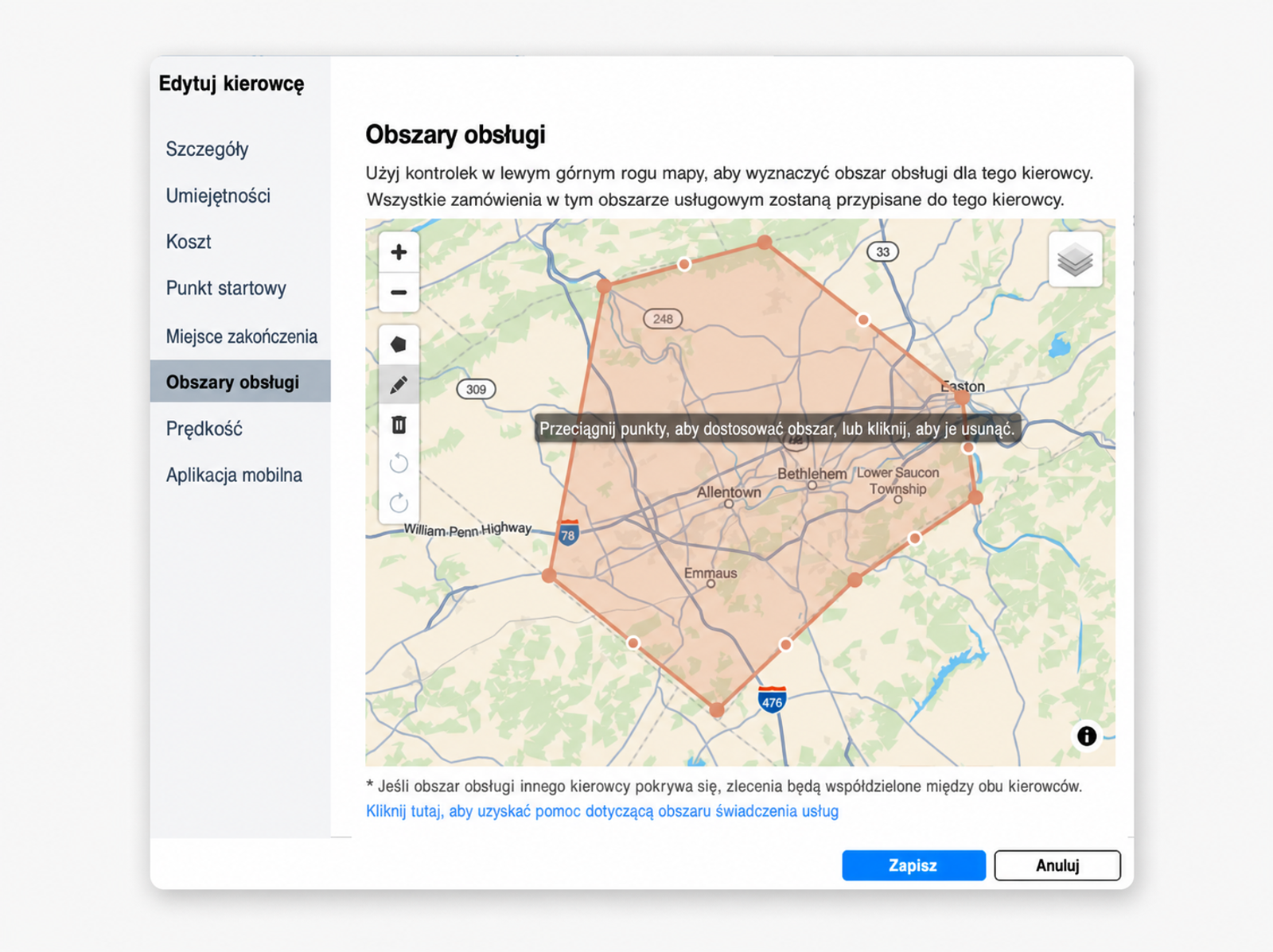The height and width of the screenshot is (952, 1273).
Task: Click the Emmaus town label
Action: [710, 573]
